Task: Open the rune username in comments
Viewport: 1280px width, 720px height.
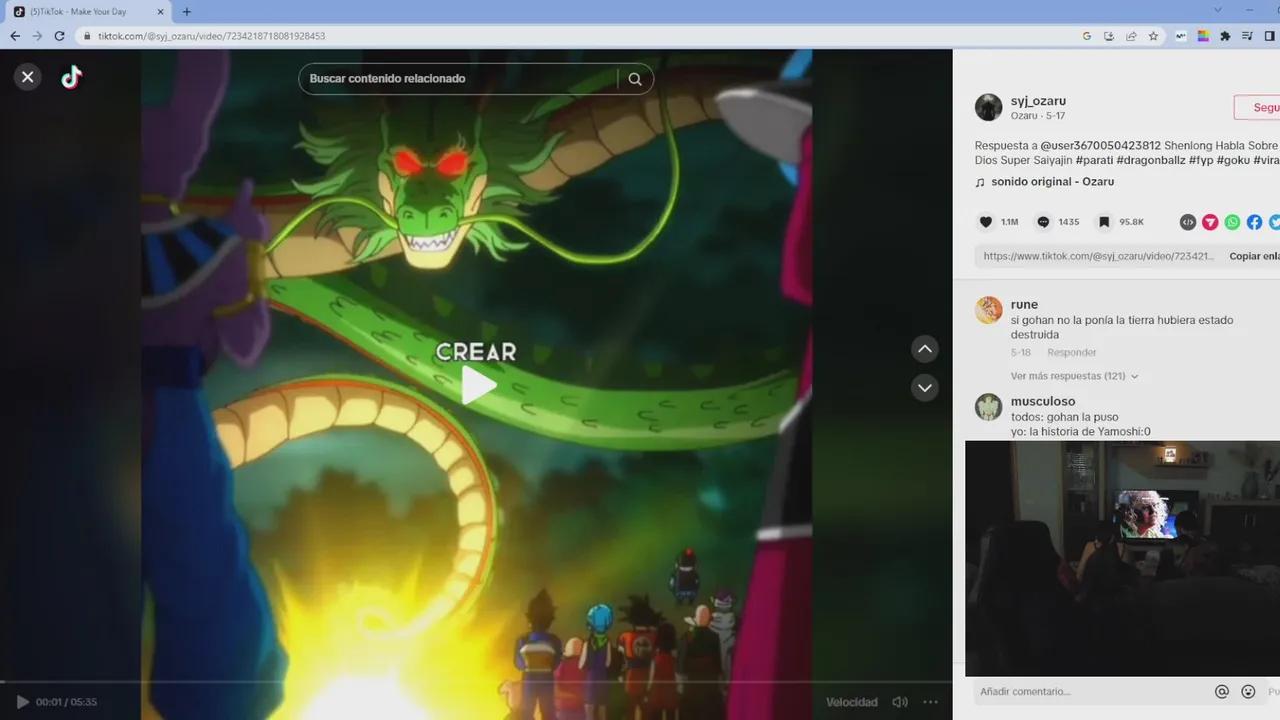Action: pyautogui.click(x=1024, y=304)
